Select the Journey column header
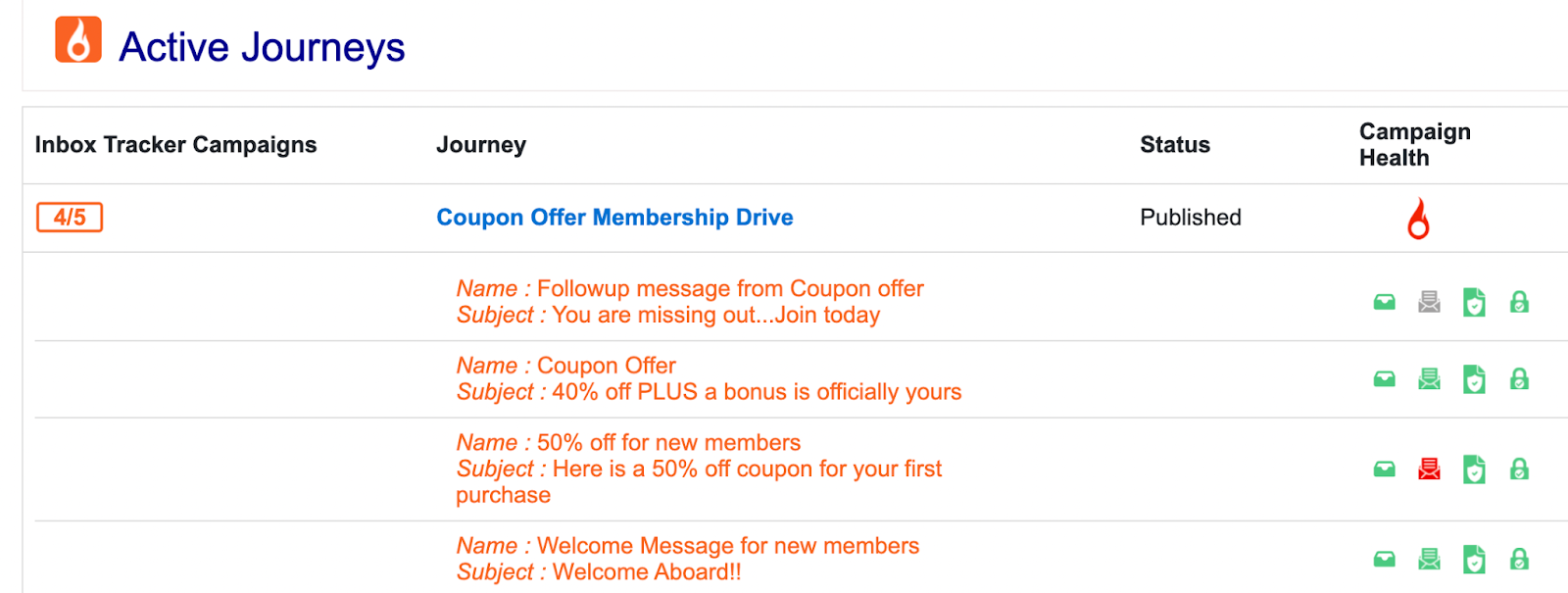This screenshot has height=593, width=1568. 481,145
